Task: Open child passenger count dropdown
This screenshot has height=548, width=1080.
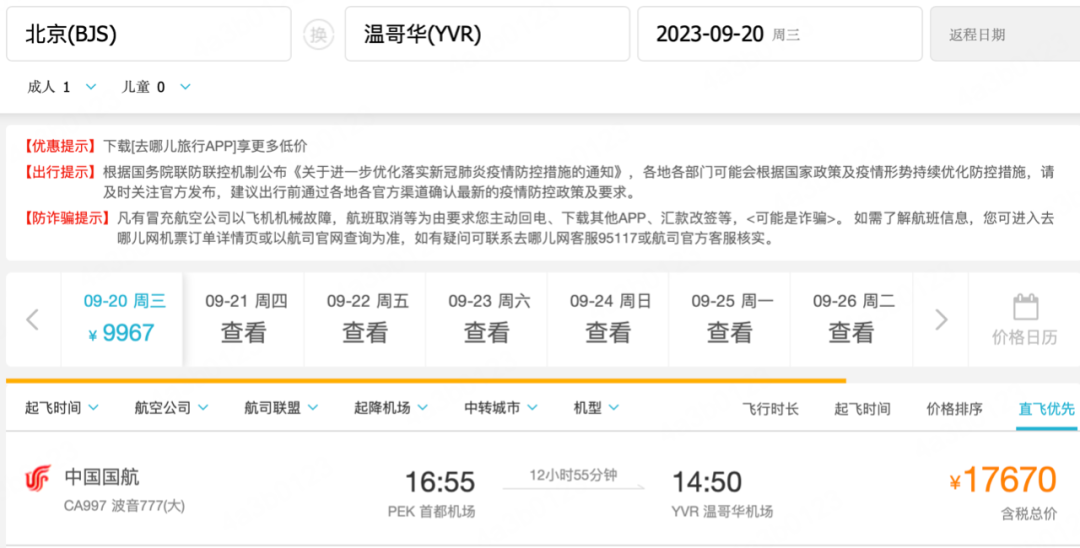Action: coord(156,87)
